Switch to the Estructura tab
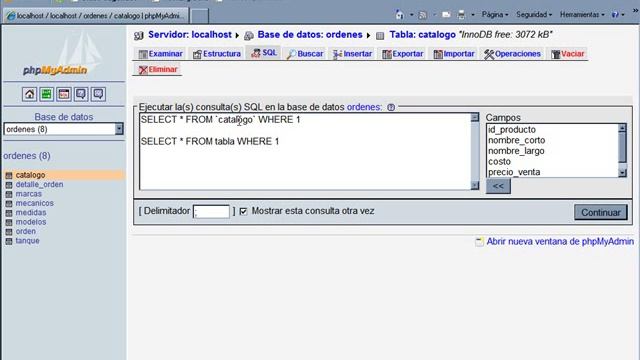This screenshot has width=640, height=360. point(217,54)
